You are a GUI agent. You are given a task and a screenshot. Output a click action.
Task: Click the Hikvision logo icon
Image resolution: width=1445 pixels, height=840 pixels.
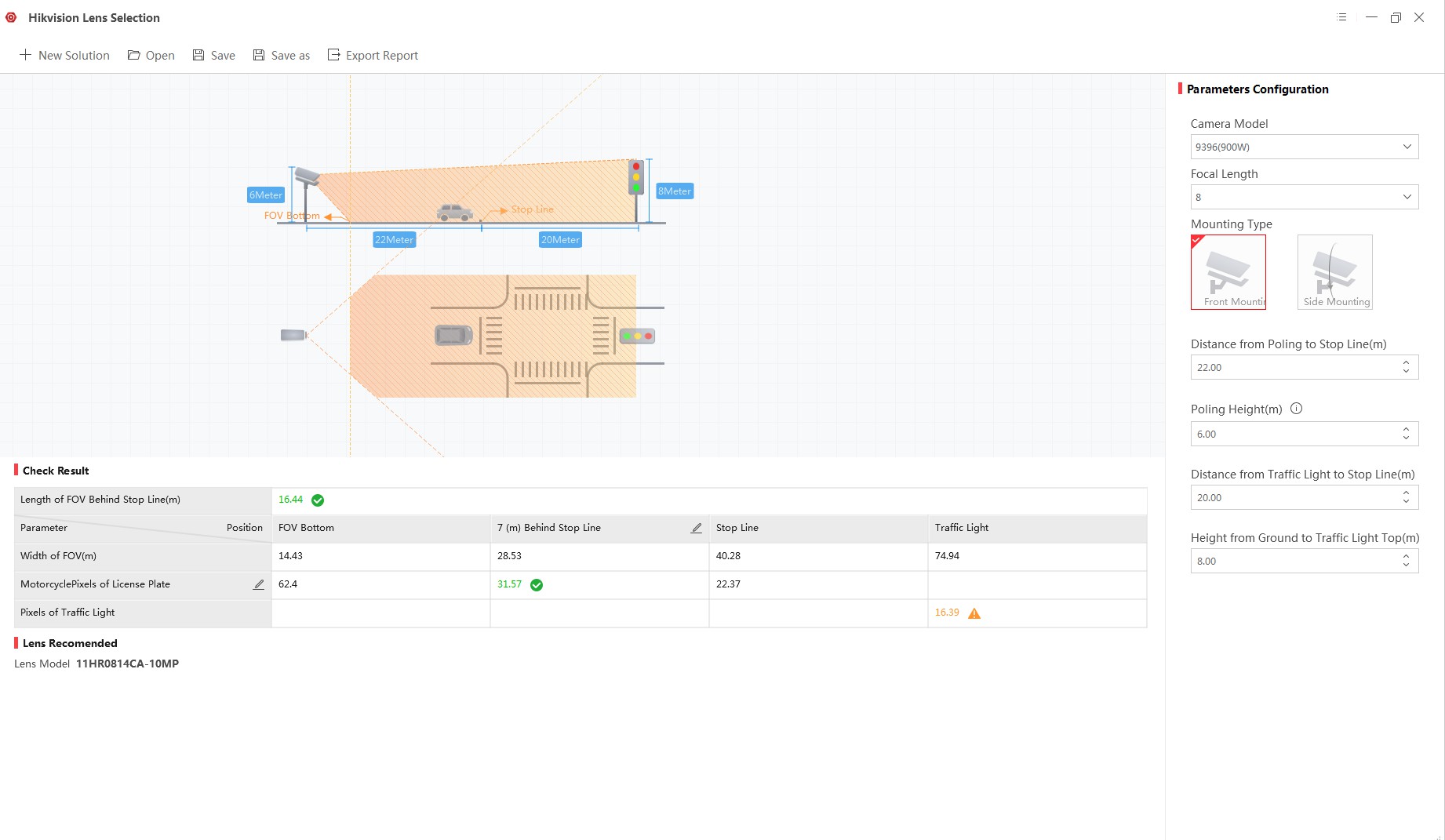tap(11, 17)
